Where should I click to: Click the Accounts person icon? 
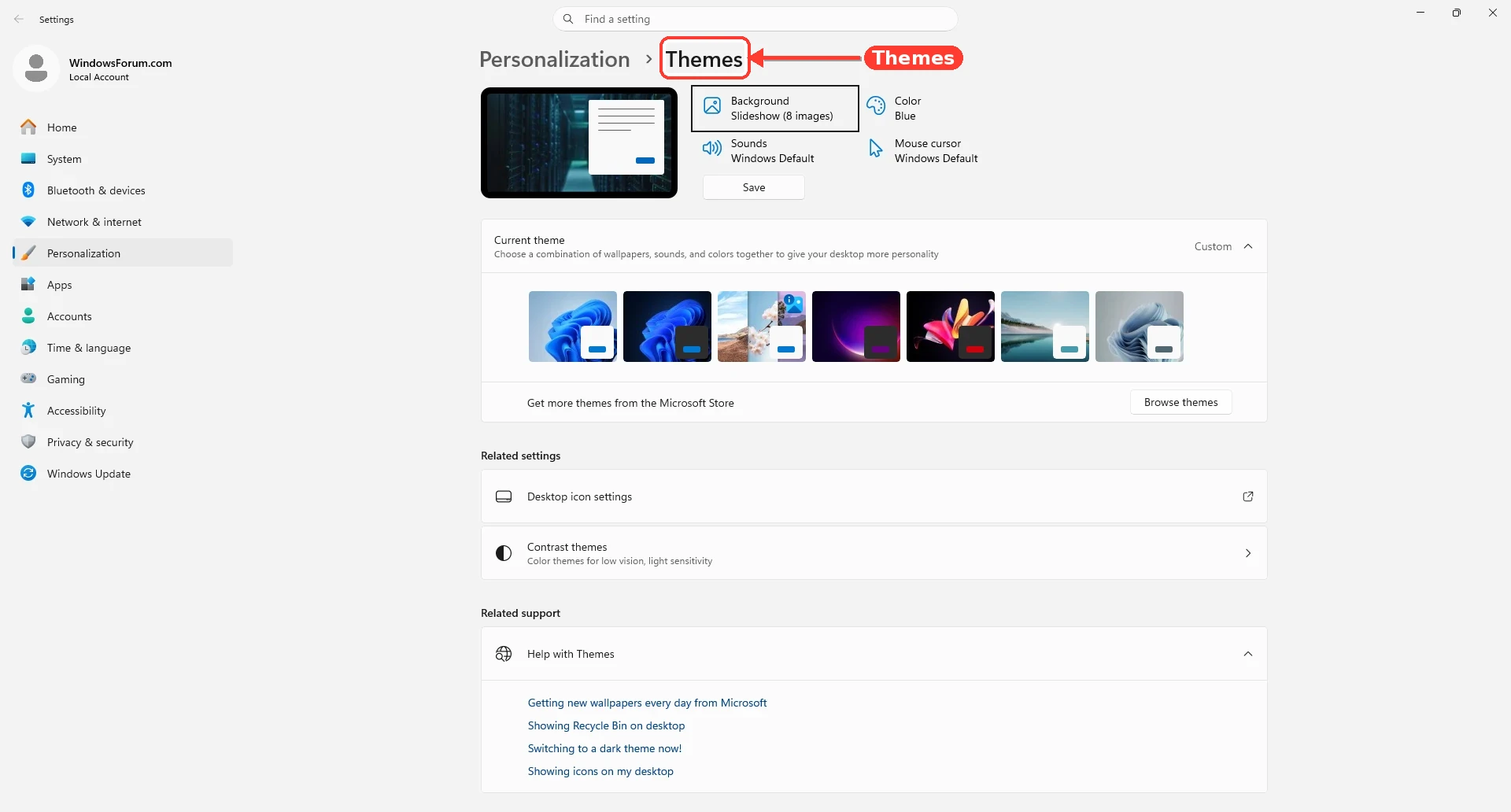tap(28, 316)
